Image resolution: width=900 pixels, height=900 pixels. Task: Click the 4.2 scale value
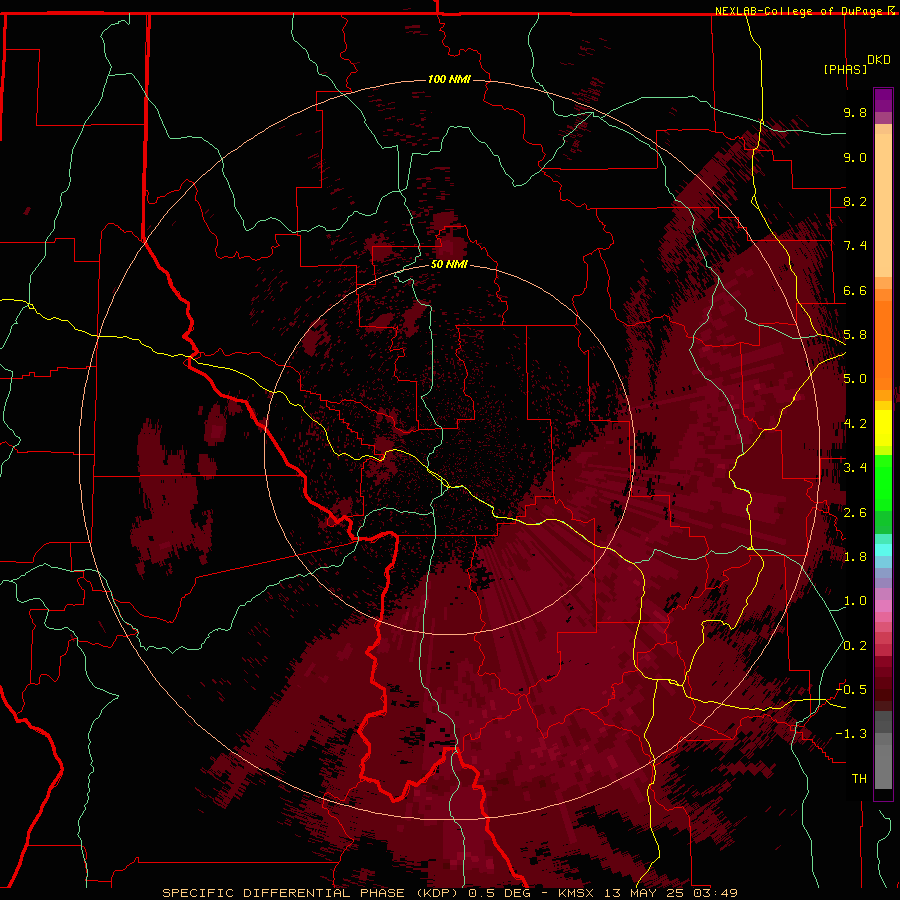click(855, 424)
